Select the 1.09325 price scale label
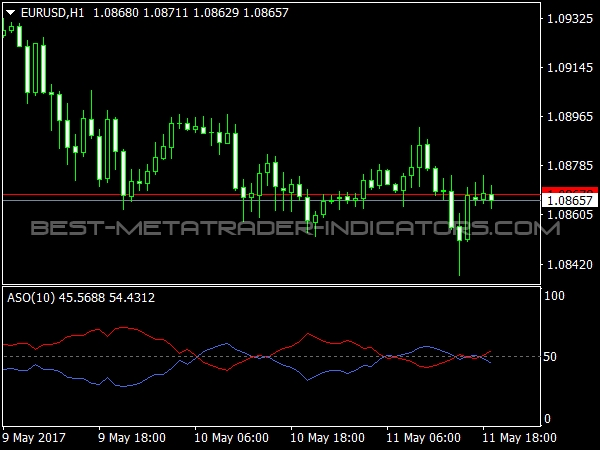 pyautogui.click(x=570, y=18)
